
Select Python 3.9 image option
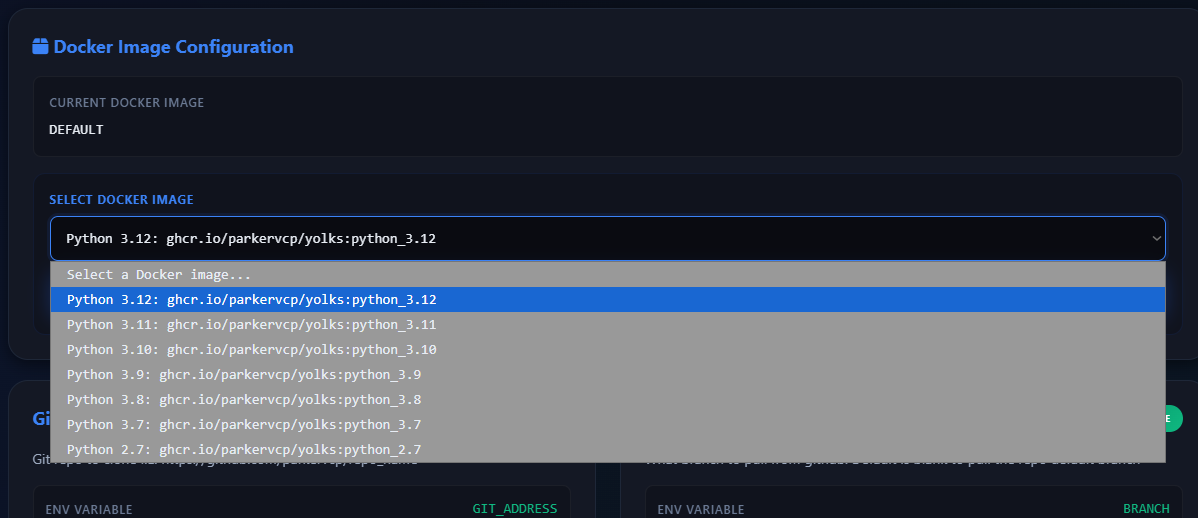tap(607, 374)
